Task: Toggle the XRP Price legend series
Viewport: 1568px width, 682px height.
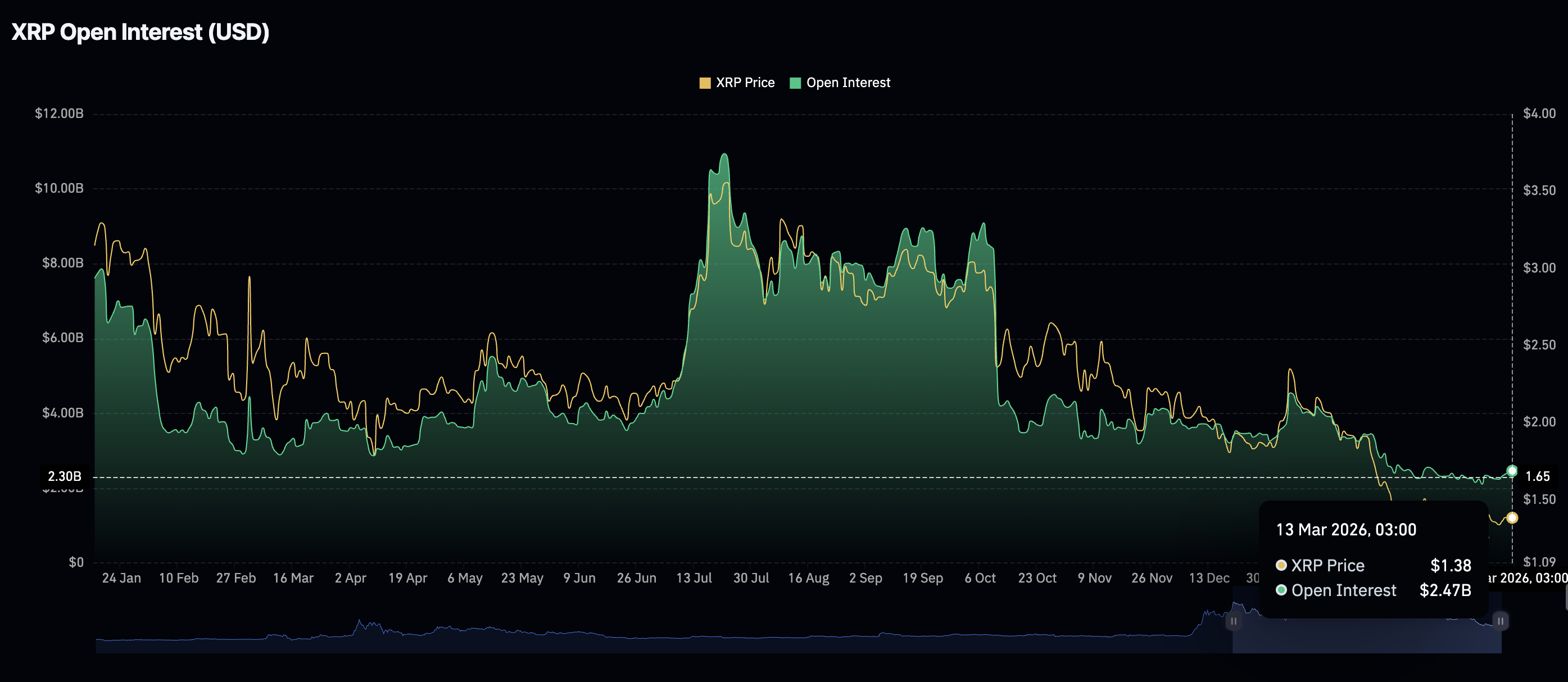Action: (x=745, y=83)
